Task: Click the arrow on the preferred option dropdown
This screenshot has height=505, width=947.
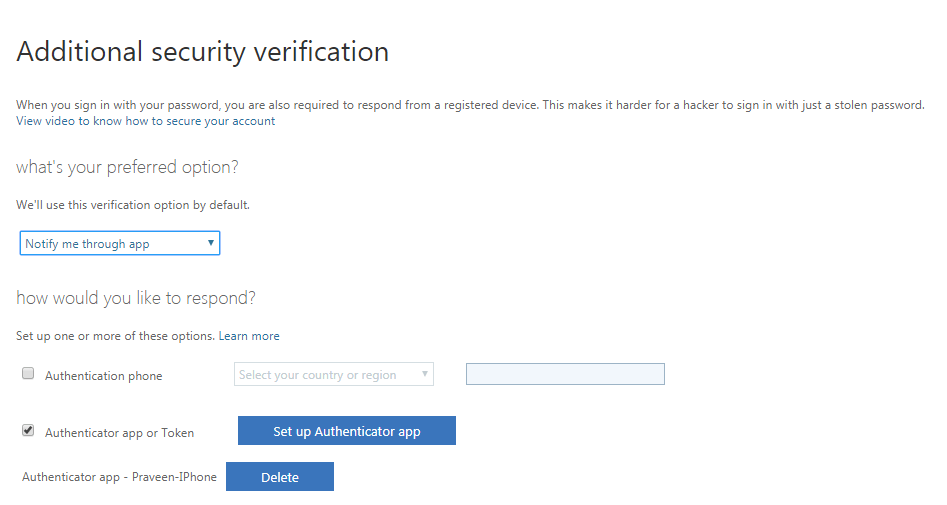Action: tap(211, 243)
